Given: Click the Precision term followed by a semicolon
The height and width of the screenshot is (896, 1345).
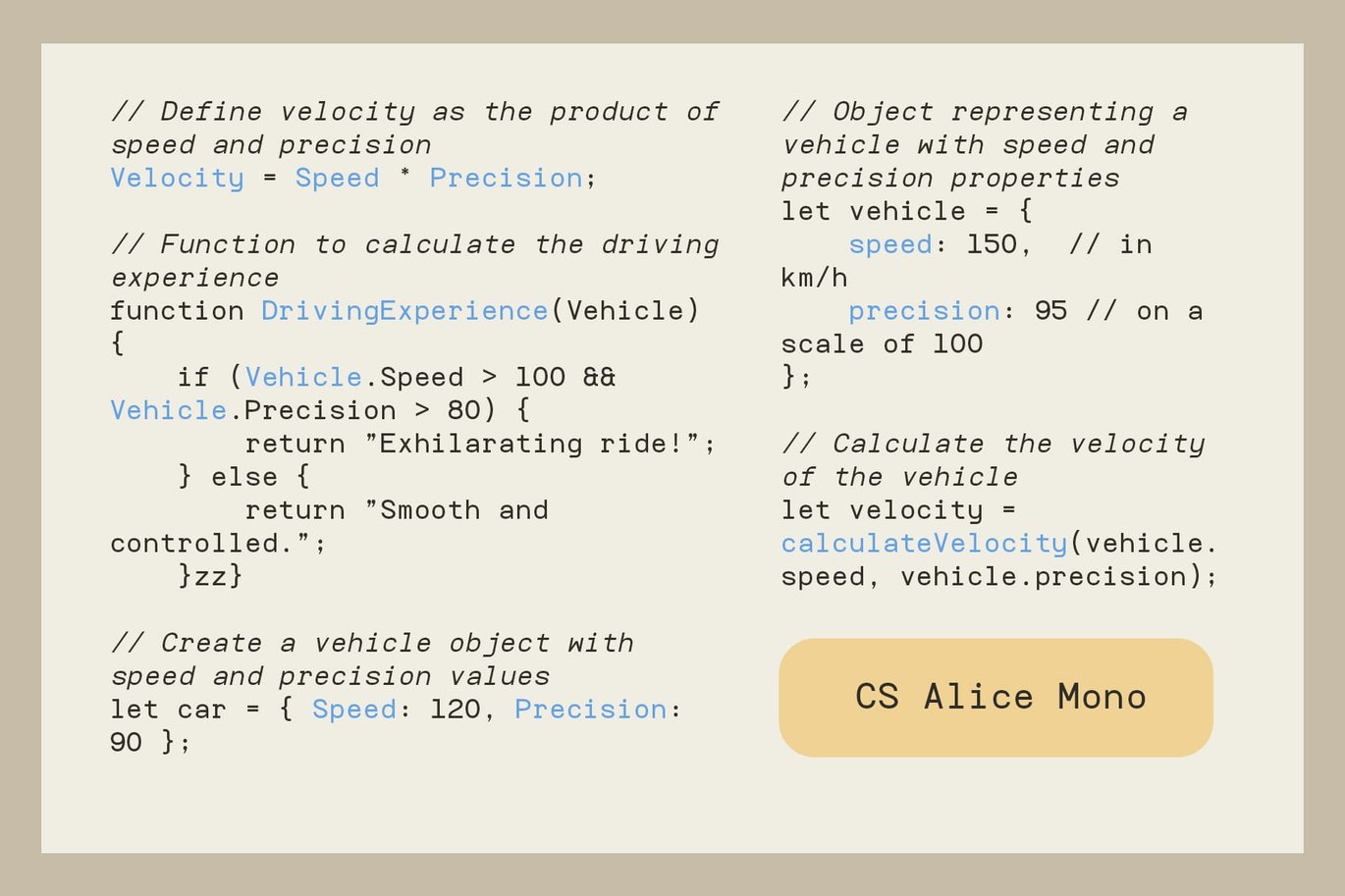Looking at the screenshot, I should pos(507,179).
